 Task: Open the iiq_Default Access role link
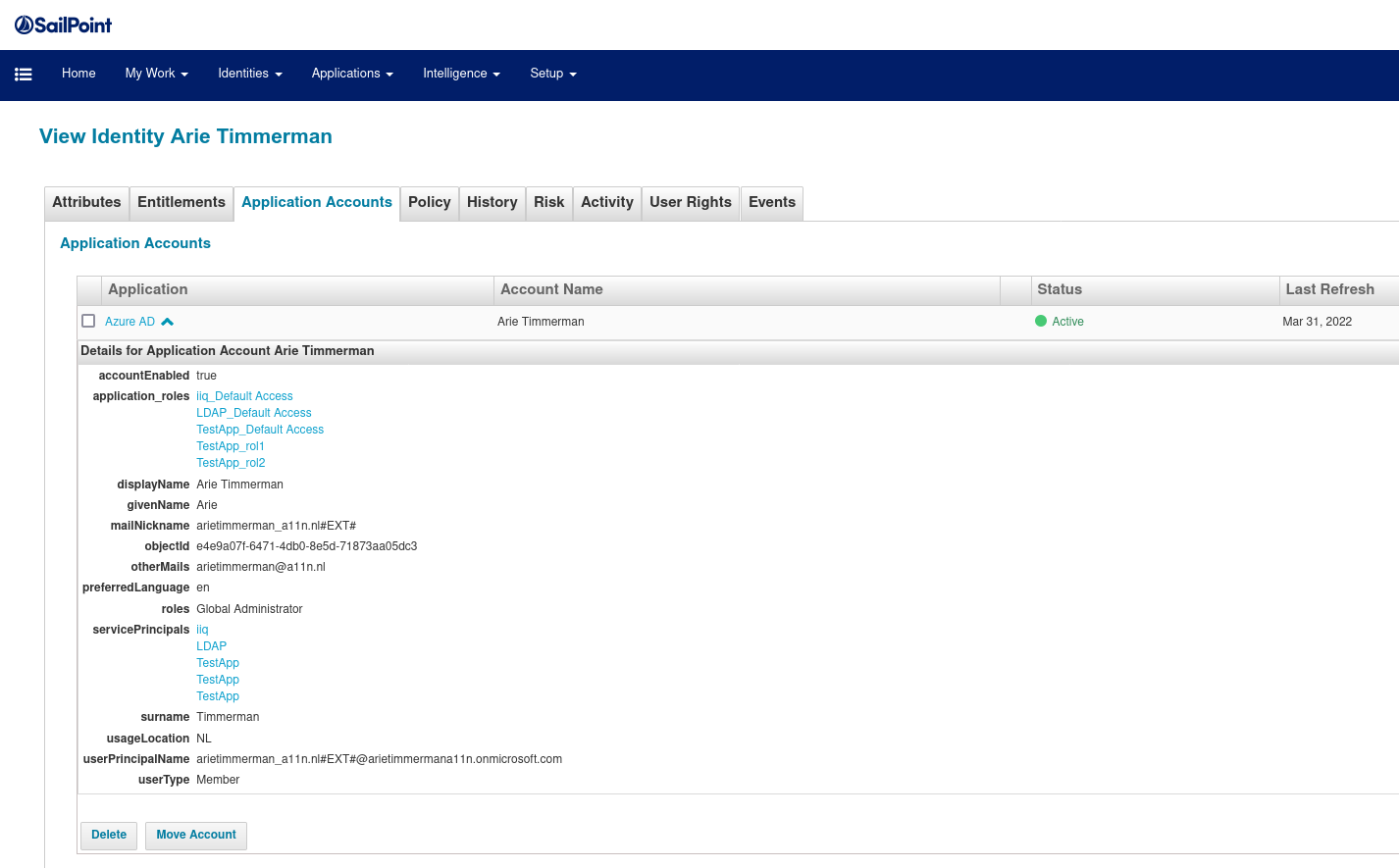pos(244,396)
